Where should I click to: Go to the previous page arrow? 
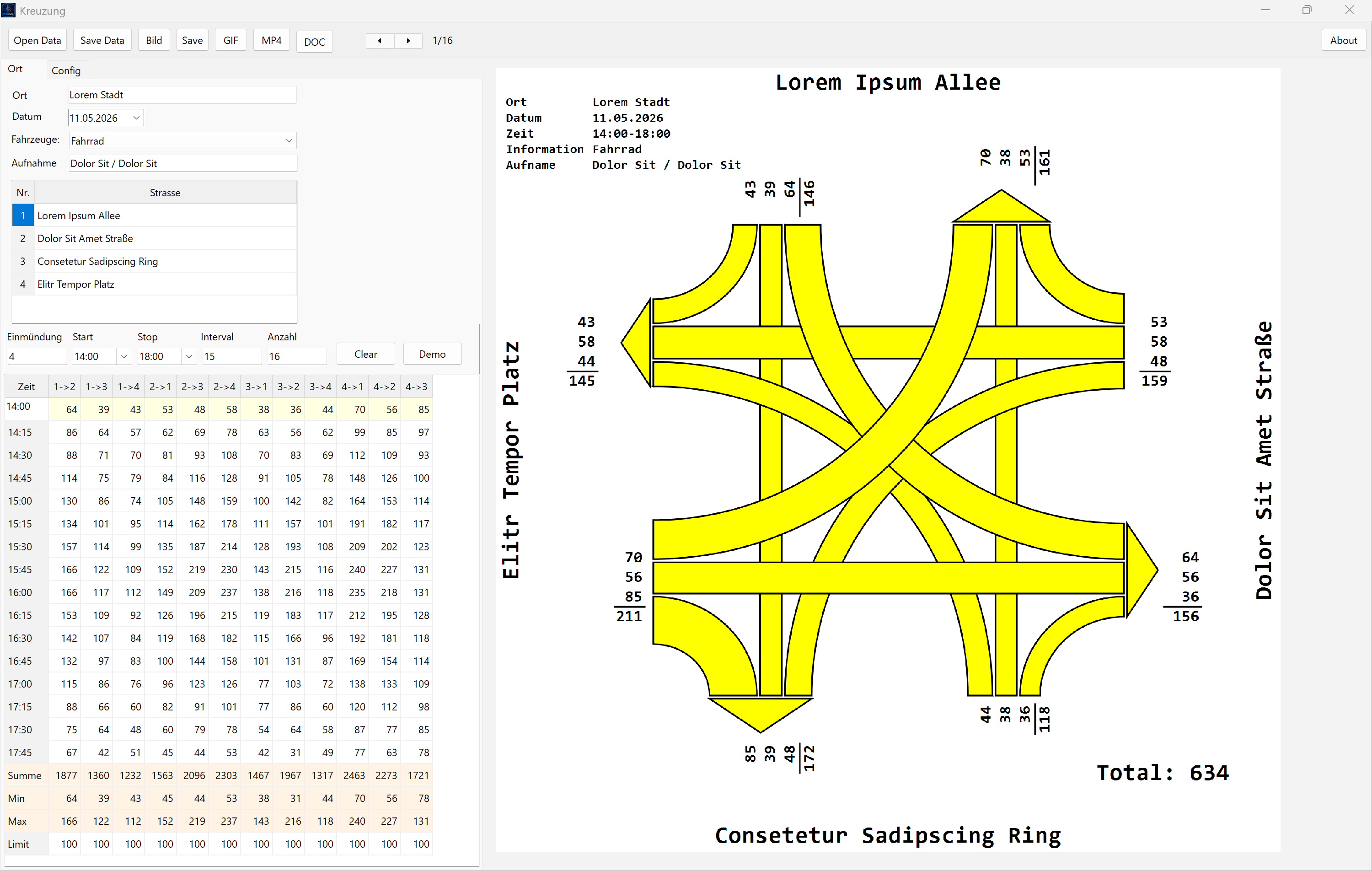pos(380,40)
